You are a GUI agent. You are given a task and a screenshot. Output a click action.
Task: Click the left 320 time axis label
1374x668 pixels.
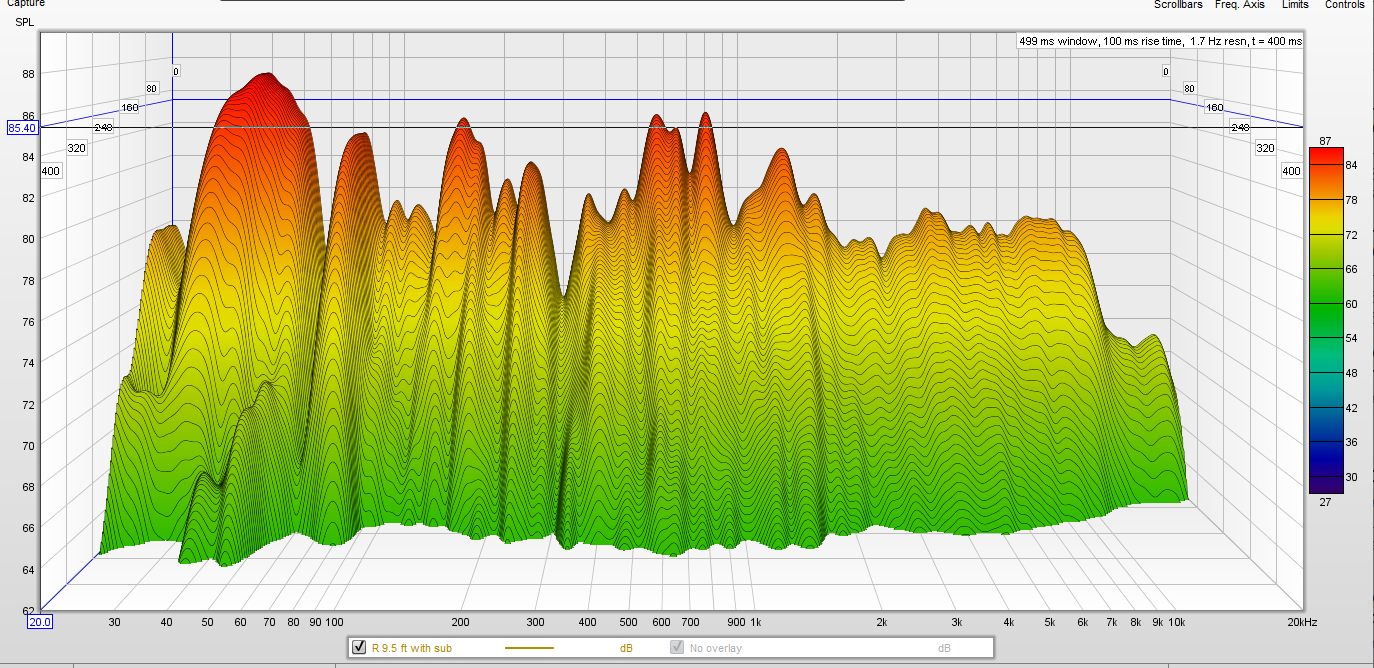pos(77,148)
